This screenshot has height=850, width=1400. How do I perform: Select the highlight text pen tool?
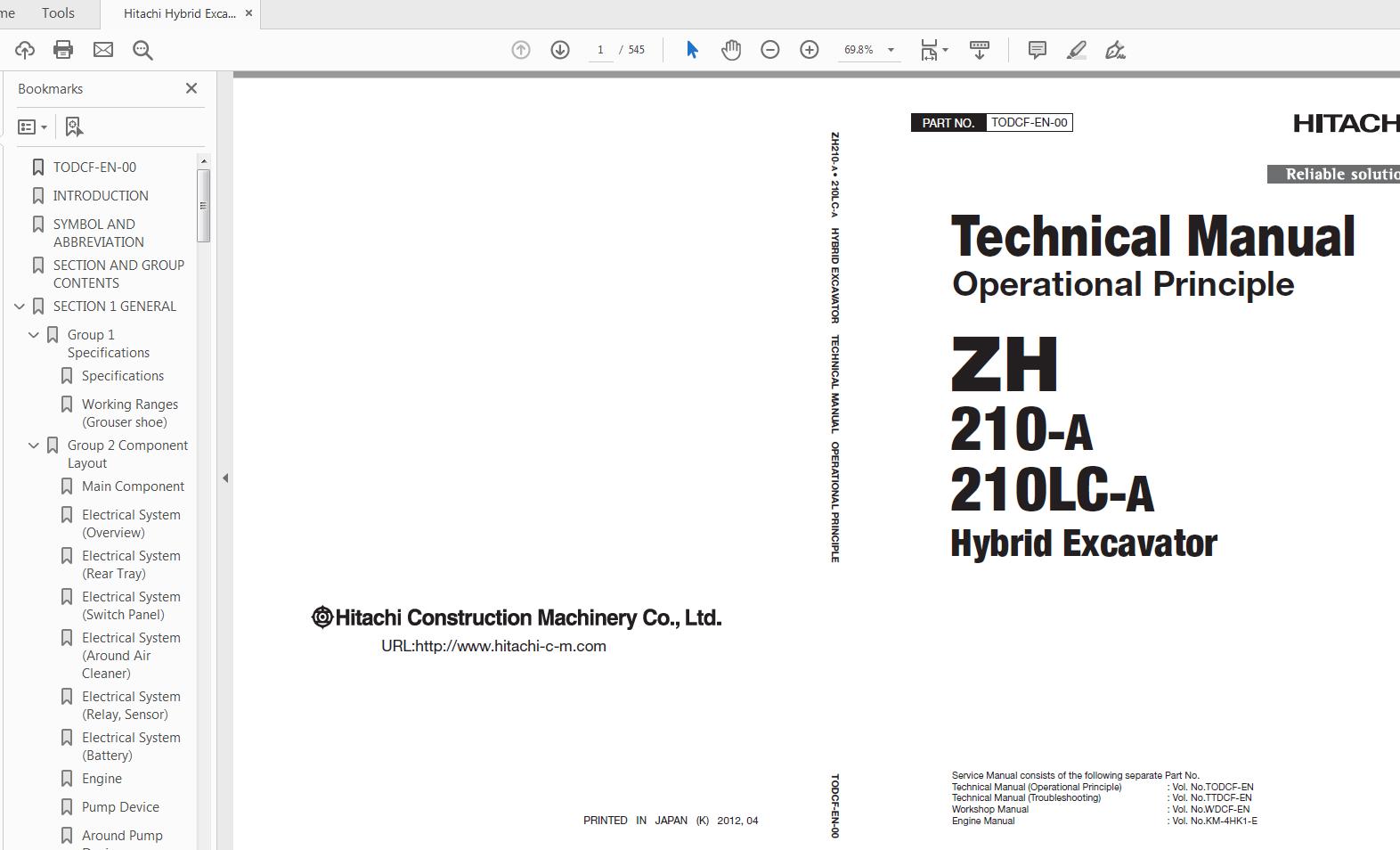[1077, 50]
